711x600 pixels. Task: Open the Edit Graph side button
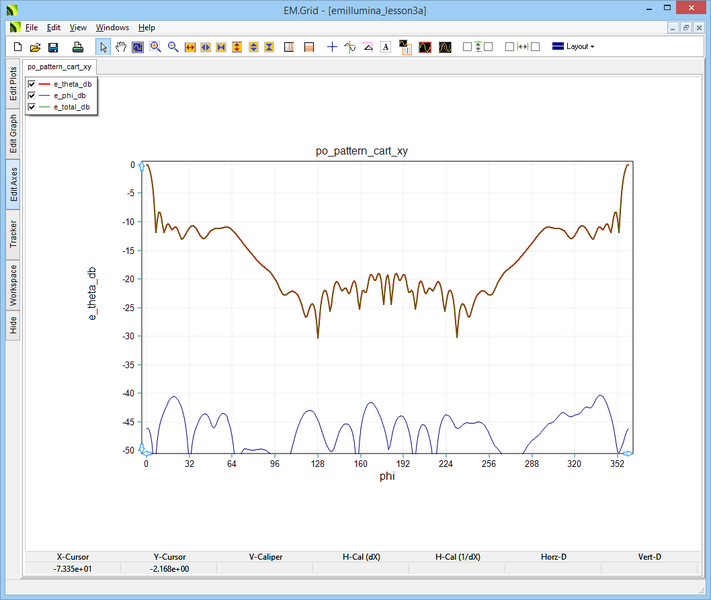(13, 132)
